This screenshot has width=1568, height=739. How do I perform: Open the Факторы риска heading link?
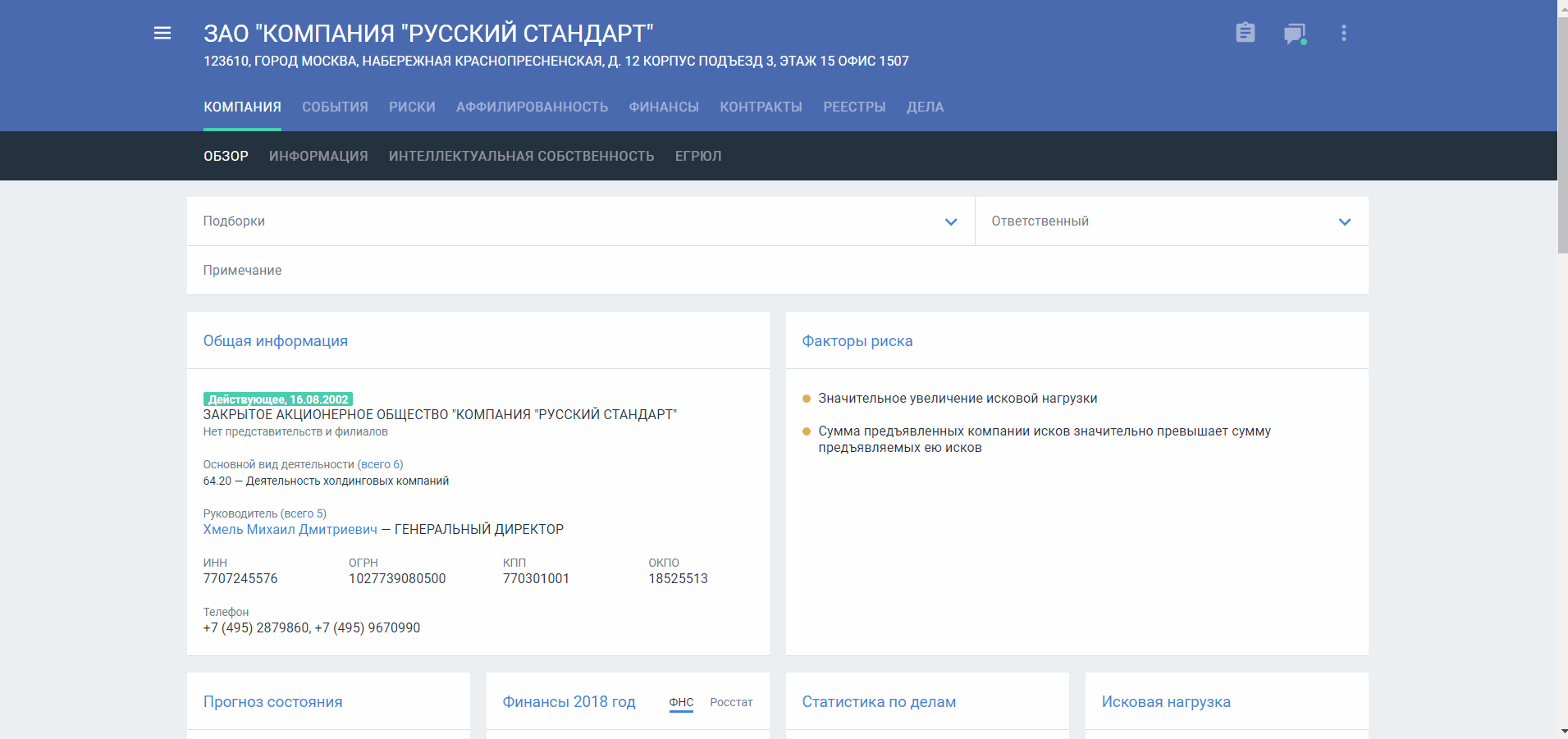pyautogui.click(x=857, y=341)
